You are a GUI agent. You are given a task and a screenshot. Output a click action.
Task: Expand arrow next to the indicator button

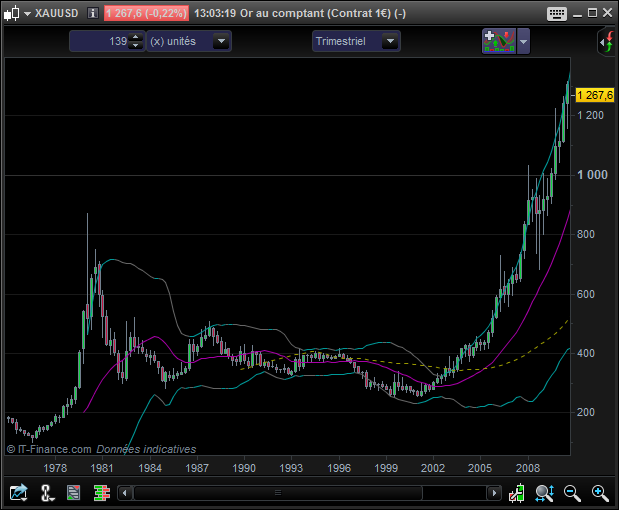click(x=524, y=41)
